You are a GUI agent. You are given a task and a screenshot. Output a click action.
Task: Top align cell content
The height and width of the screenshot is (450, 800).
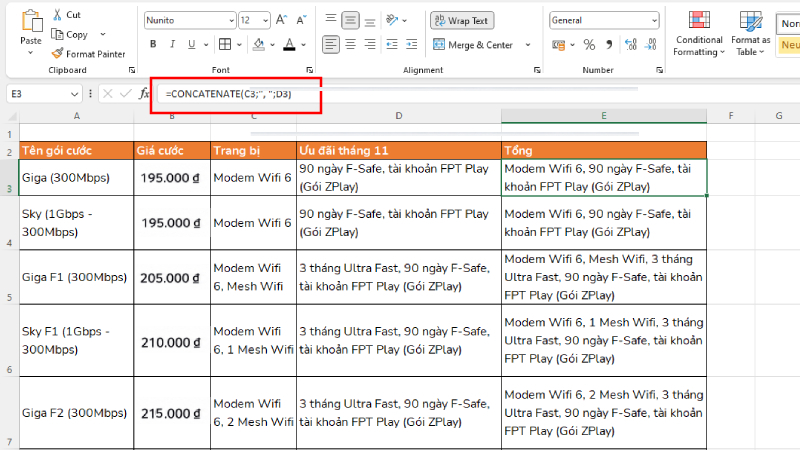click(x=331, y=20)
